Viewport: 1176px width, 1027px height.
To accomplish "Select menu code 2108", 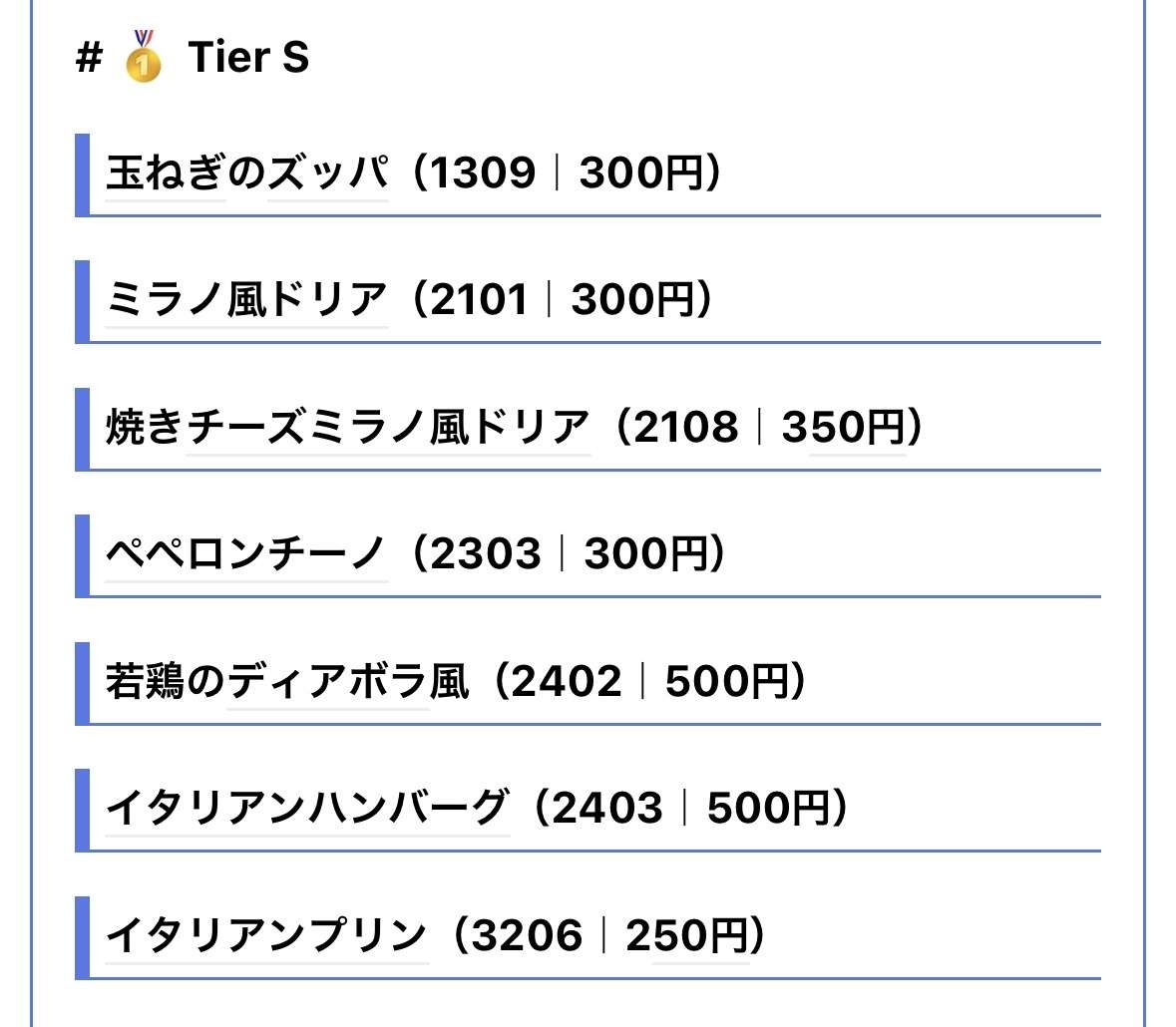I will (686, 428).
